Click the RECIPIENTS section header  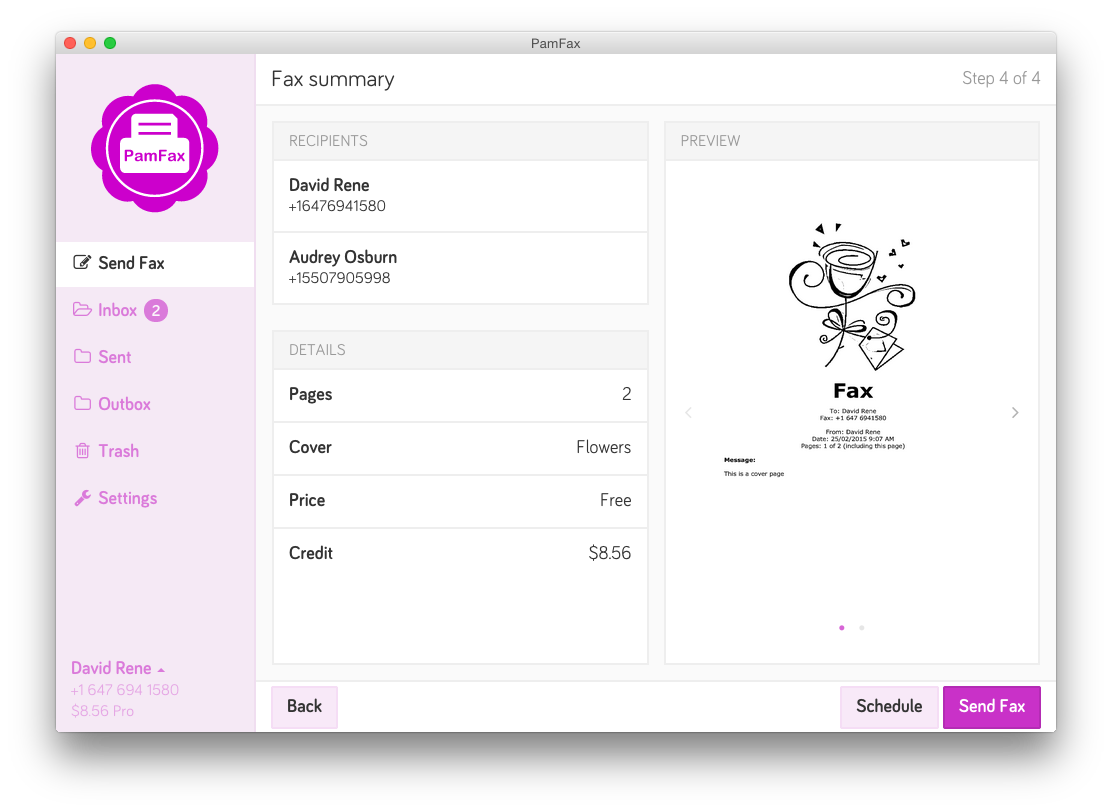460,141
